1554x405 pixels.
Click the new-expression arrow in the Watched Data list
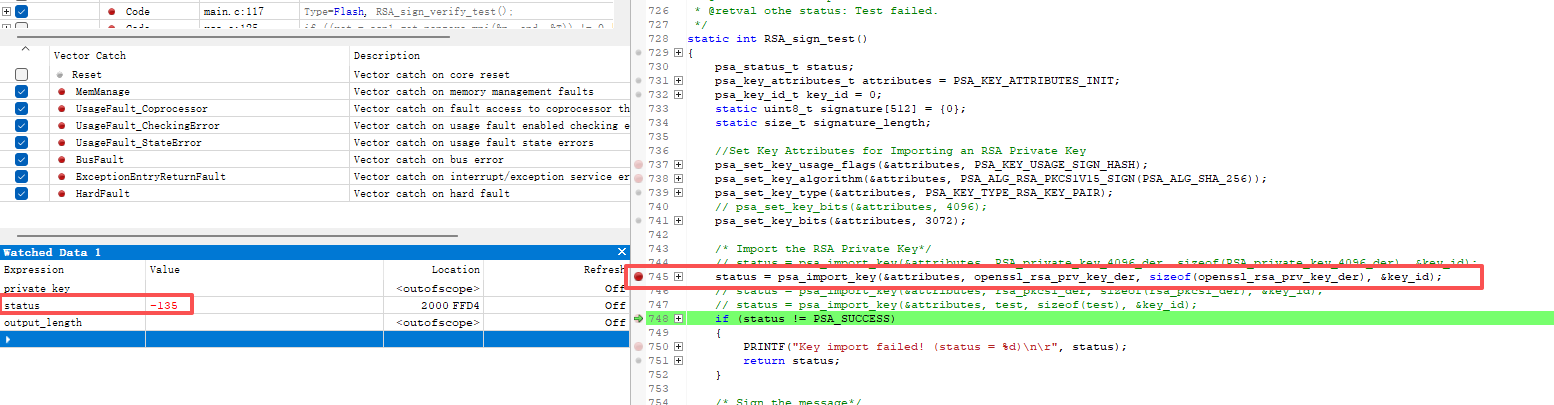coord(8,340)
